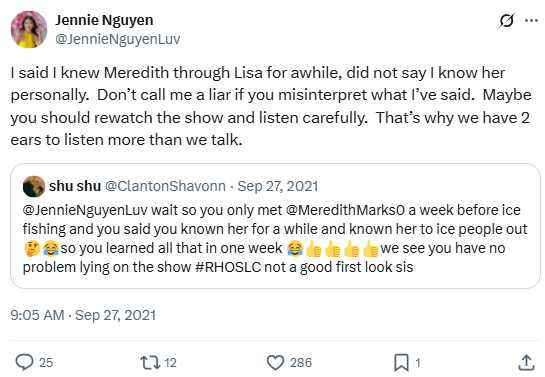545x377 pixels.
Task: Open the shu shu profile name
Action: tap(75, 186)
